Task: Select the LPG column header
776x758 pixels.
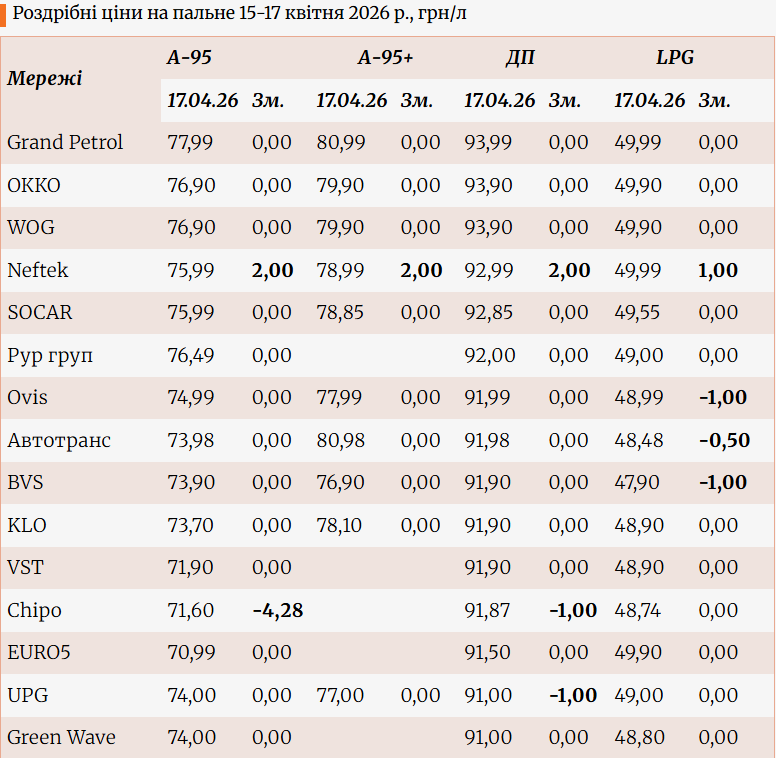Action: pyautogui.click(x=675, y=58)
